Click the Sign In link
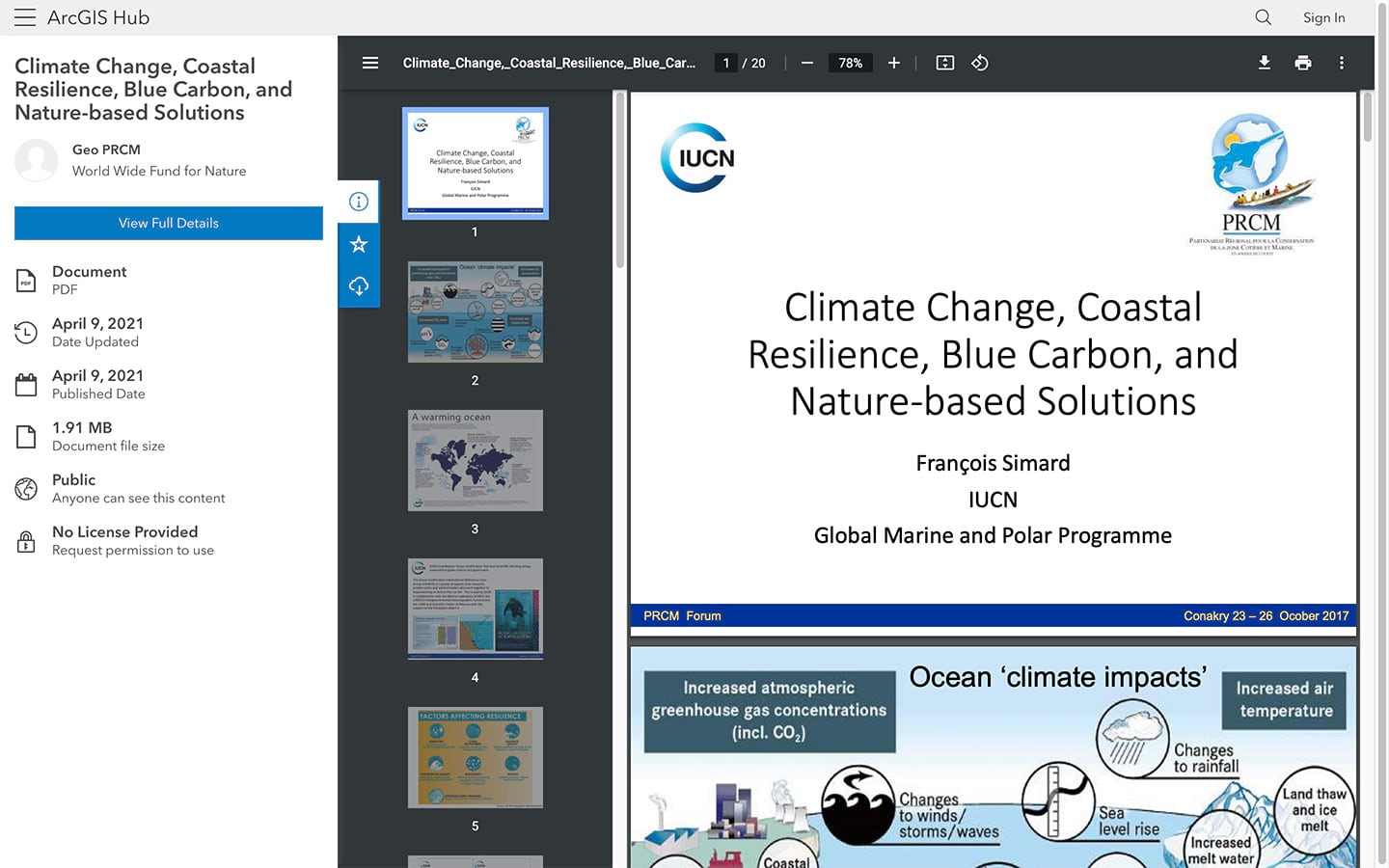This screenshot has width=1389, height=868. (1323, 17)
